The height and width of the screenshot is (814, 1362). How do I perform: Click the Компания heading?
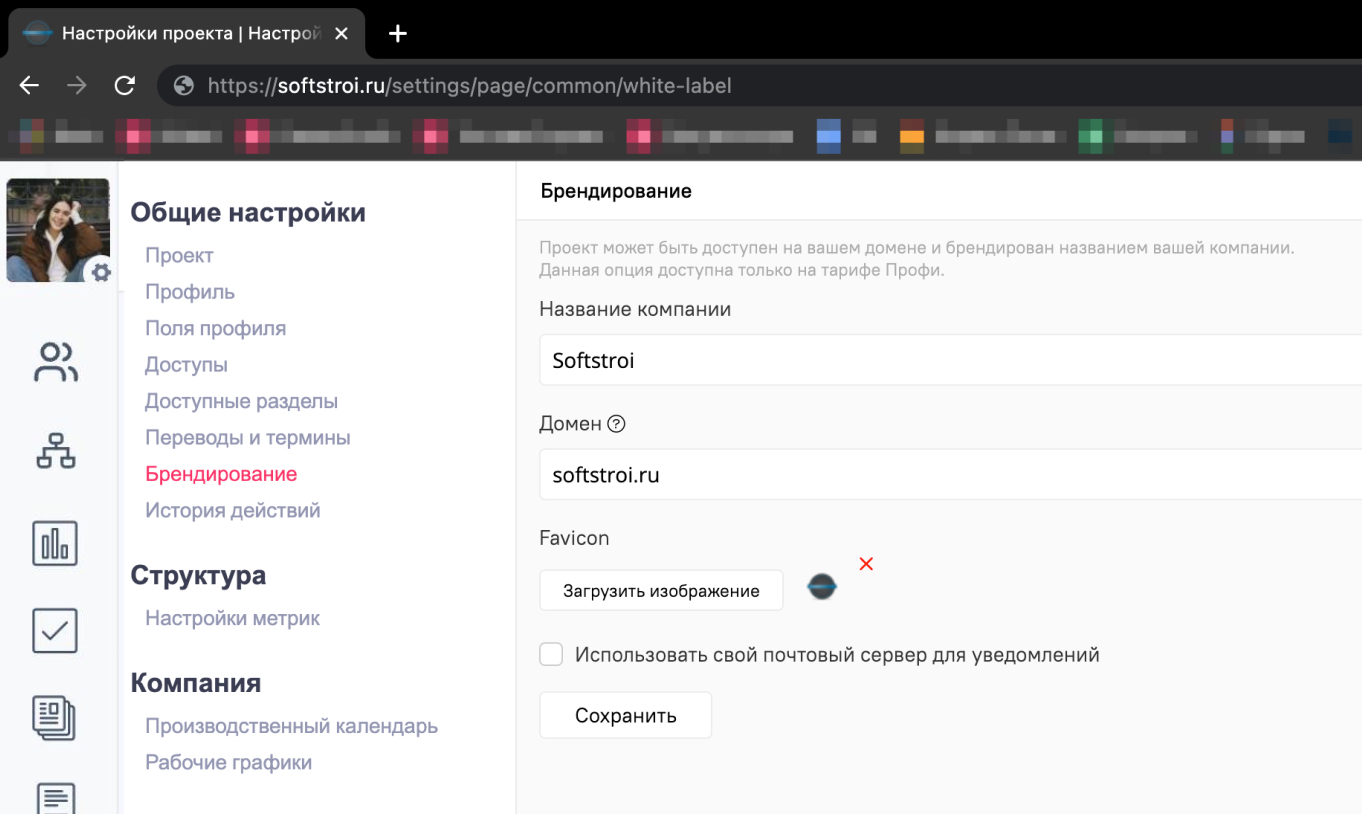(196, 683)
